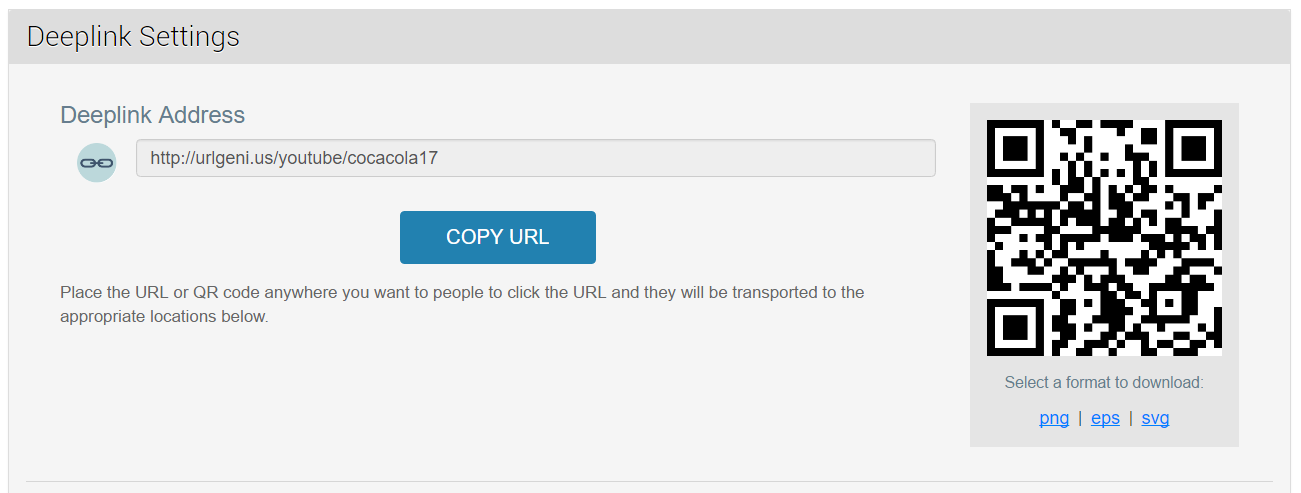Viewport: 1301px width, 493px height.
Task: Click the QR code's top-right finder square
Action: 1193,148
